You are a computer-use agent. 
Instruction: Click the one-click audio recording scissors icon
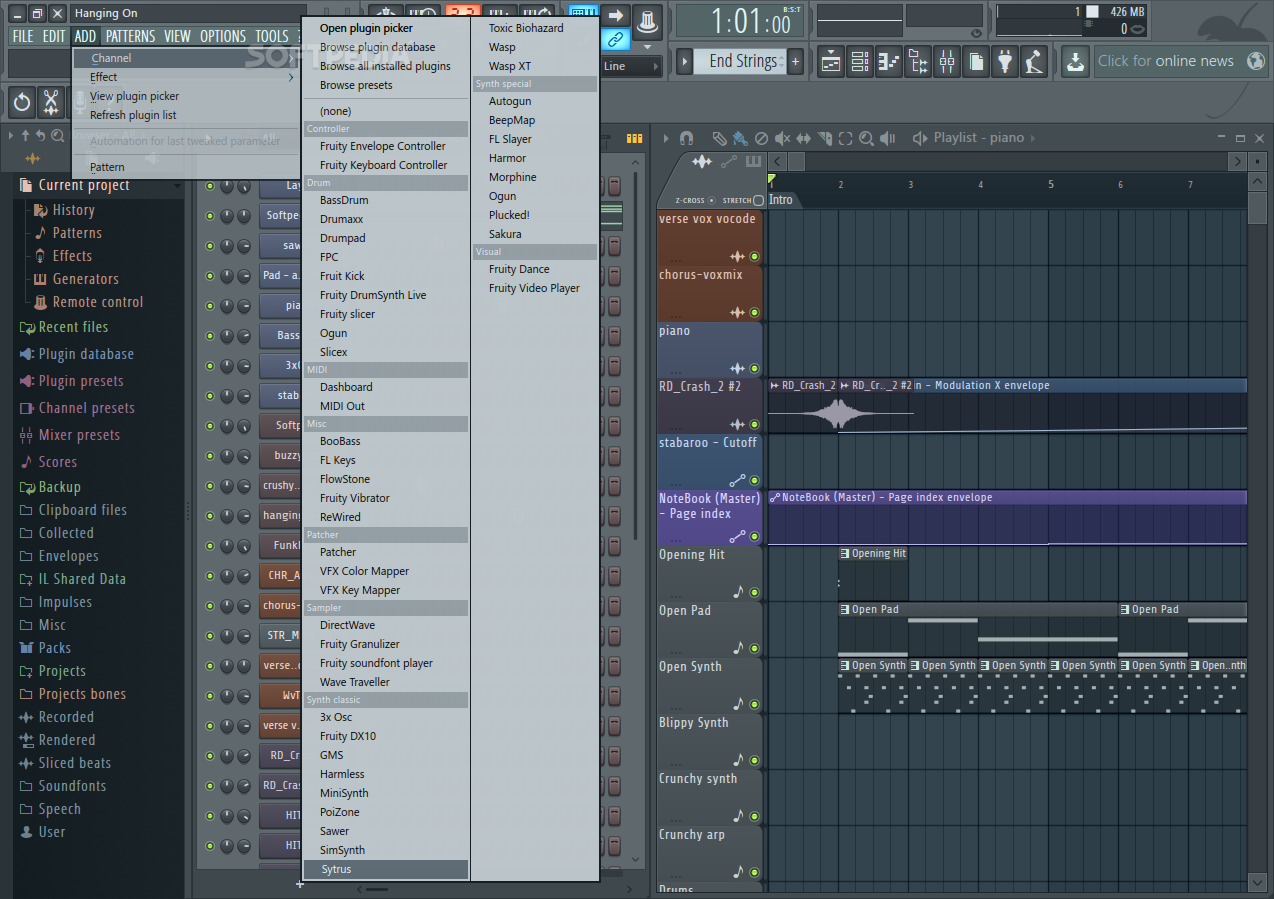coord(50,101)
